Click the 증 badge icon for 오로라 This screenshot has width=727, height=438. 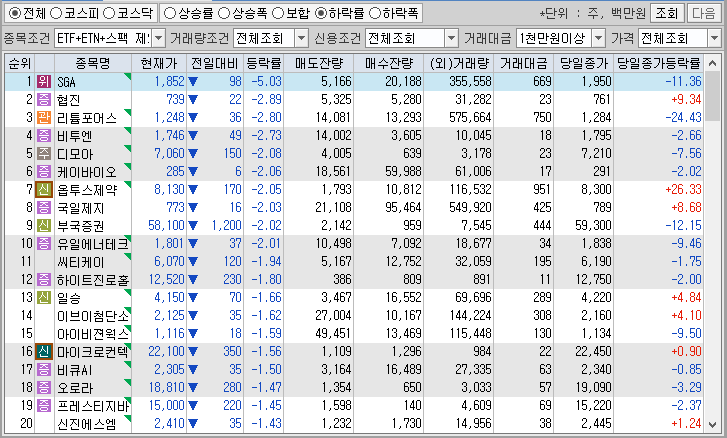pyautogui.click(x=44, y=387)
